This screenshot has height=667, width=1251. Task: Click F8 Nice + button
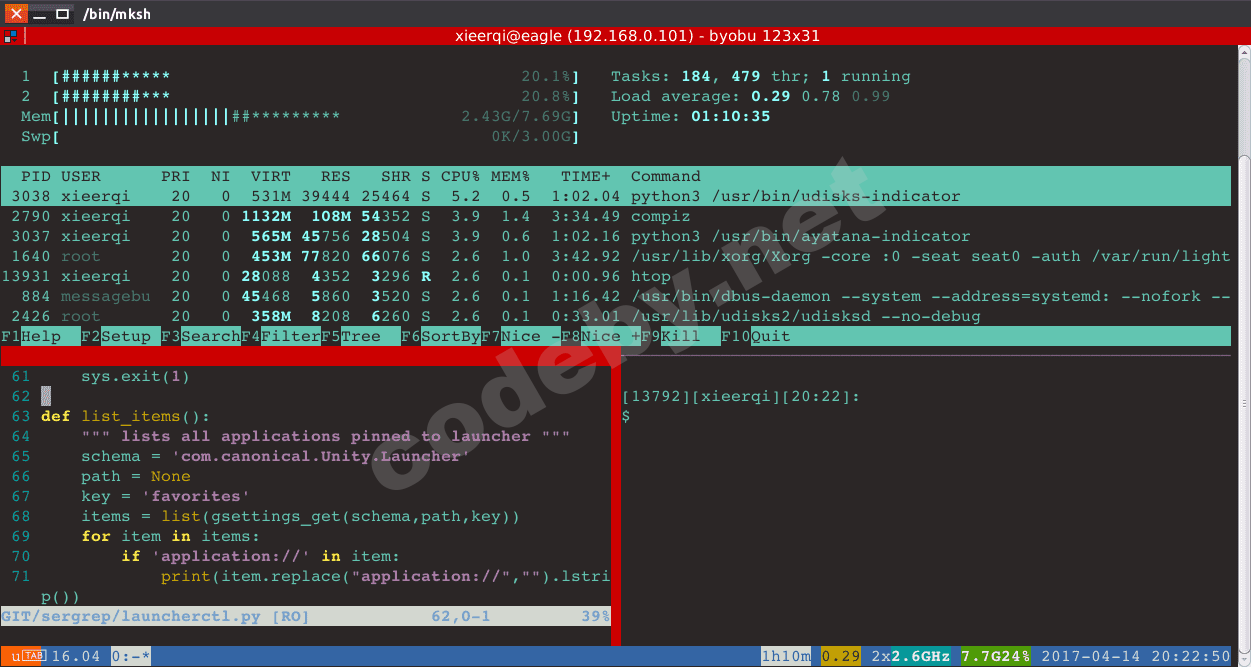(x=600, y=336)
